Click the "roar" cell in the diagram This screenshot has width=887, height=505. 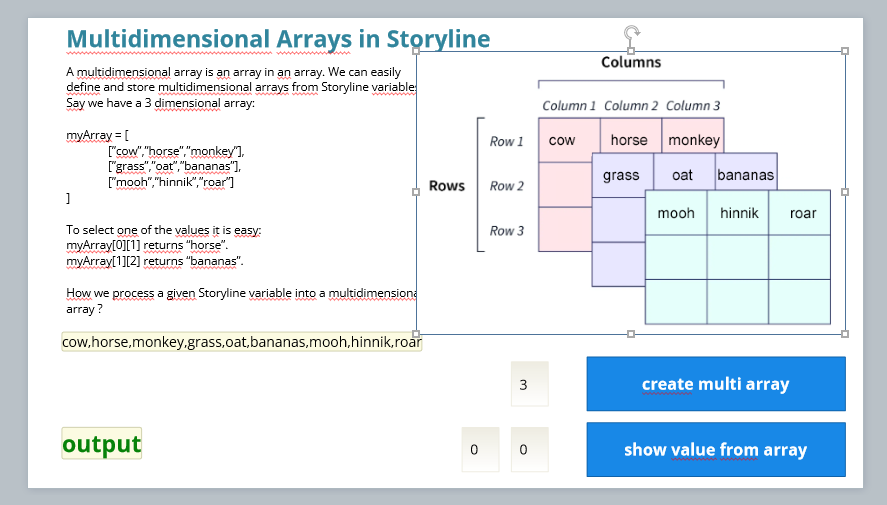click(802, 213)
